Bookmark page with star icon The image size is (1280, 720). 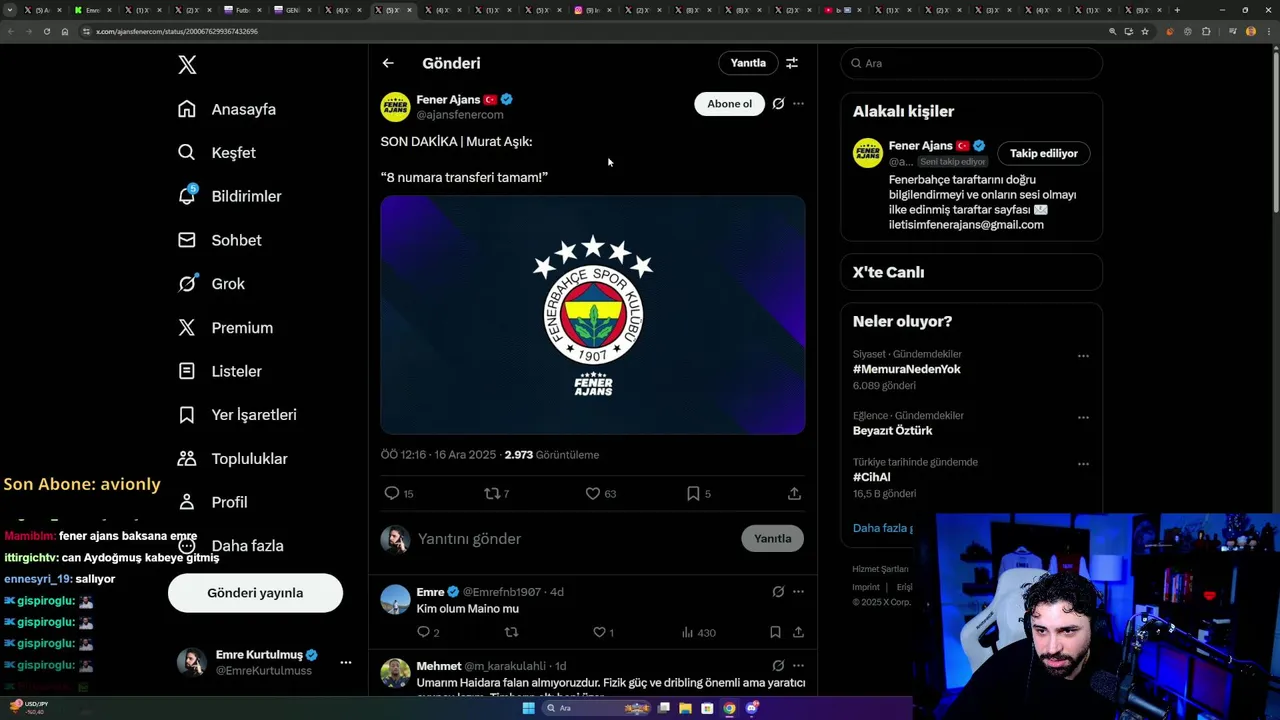(x=1145, y=31)
